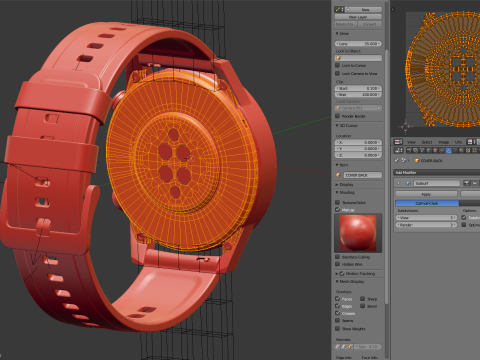Open the Particles properties tab icon
The height and width of the screenshot is (360, 480).
(474, 150)
